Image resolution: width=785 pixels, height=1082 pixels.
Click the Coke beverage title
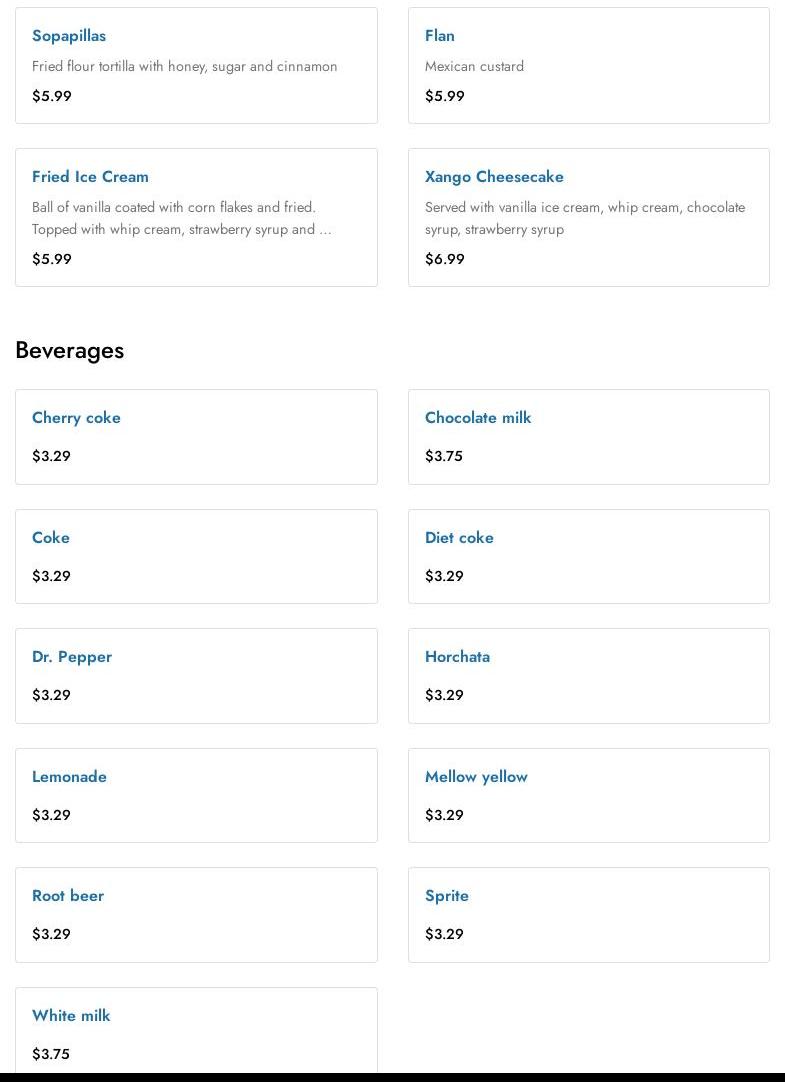(x=51, y=538)
